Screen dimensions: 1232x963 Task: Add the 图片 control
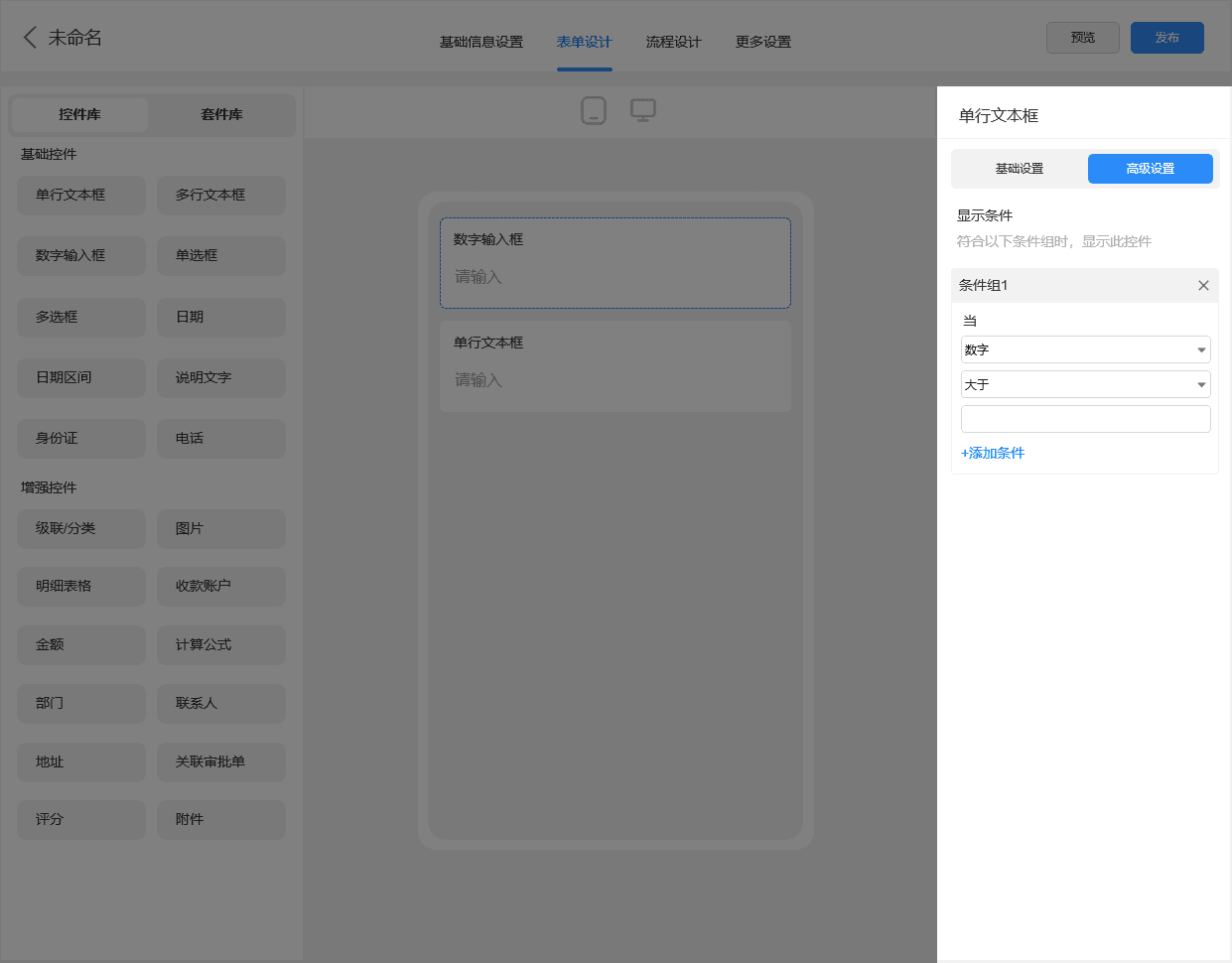[221, 529]
